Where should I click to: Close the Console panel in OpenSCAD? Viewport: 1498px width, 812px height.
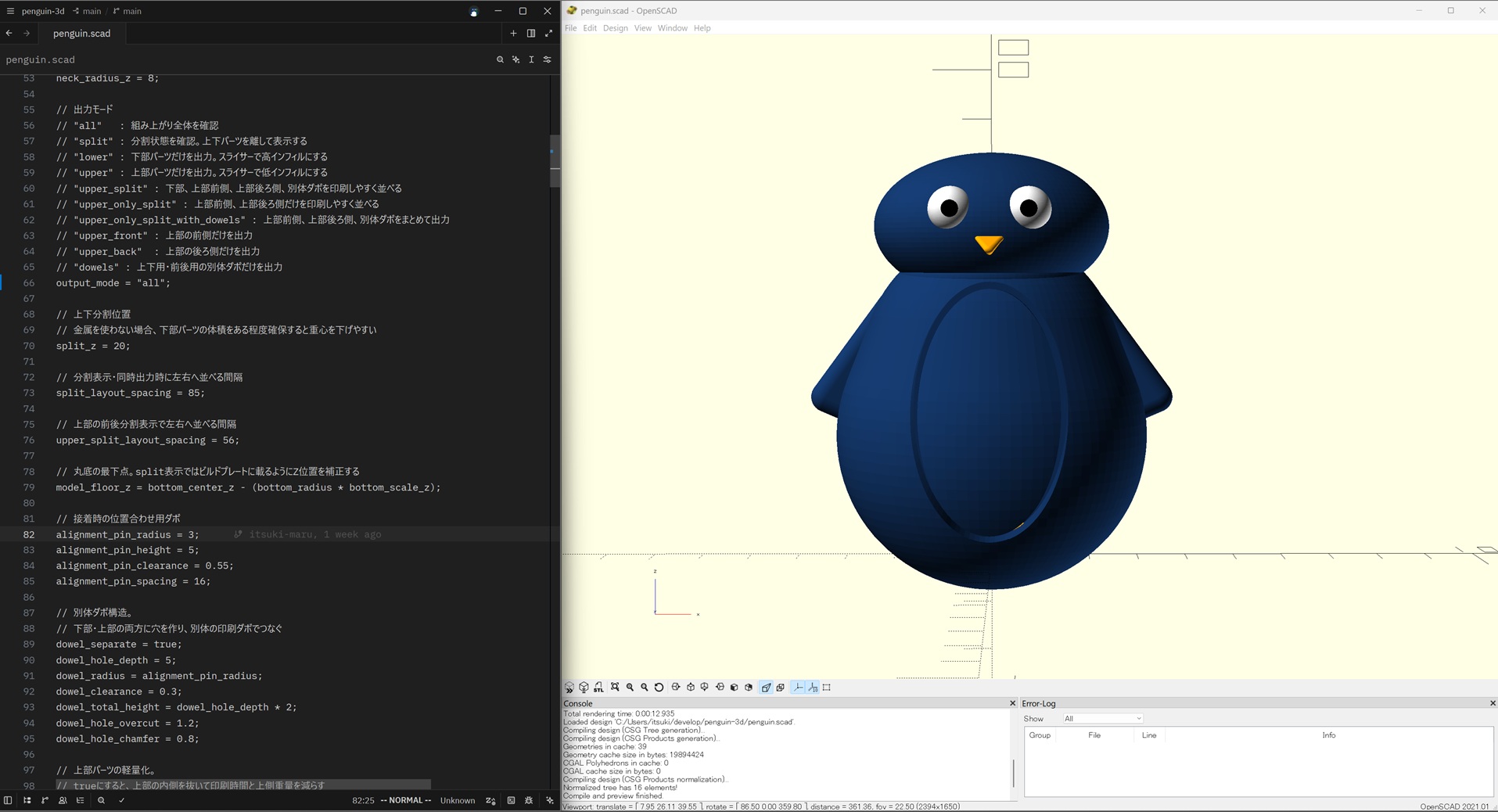pyautogui.click(x=1012, y=703)
